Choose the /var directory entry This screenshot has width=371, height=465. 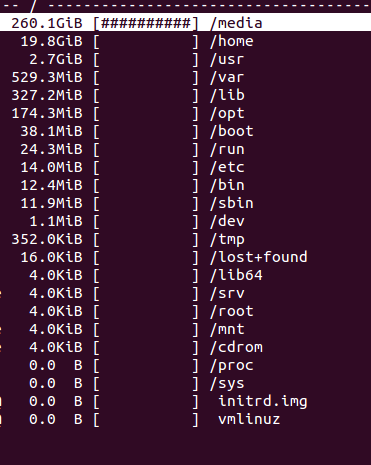(x=185, y=77)
